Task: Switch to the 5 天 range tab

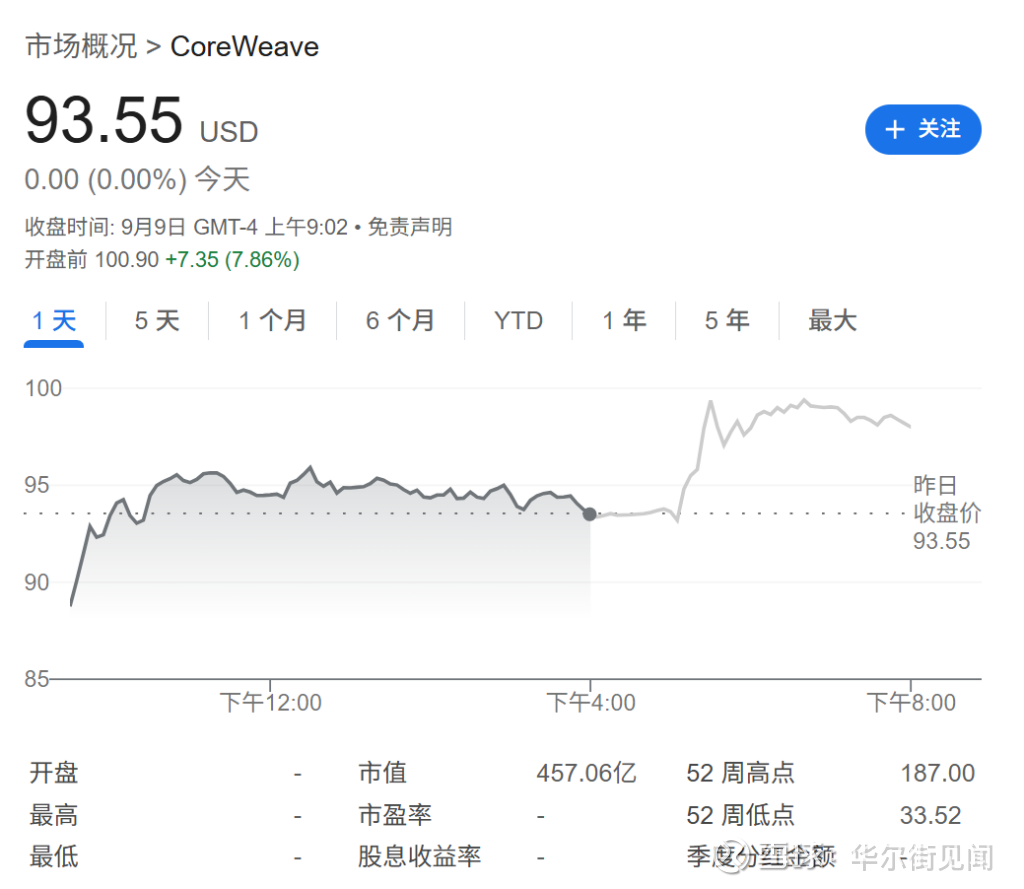Action: pyautogui.click(x=157, y=321)
